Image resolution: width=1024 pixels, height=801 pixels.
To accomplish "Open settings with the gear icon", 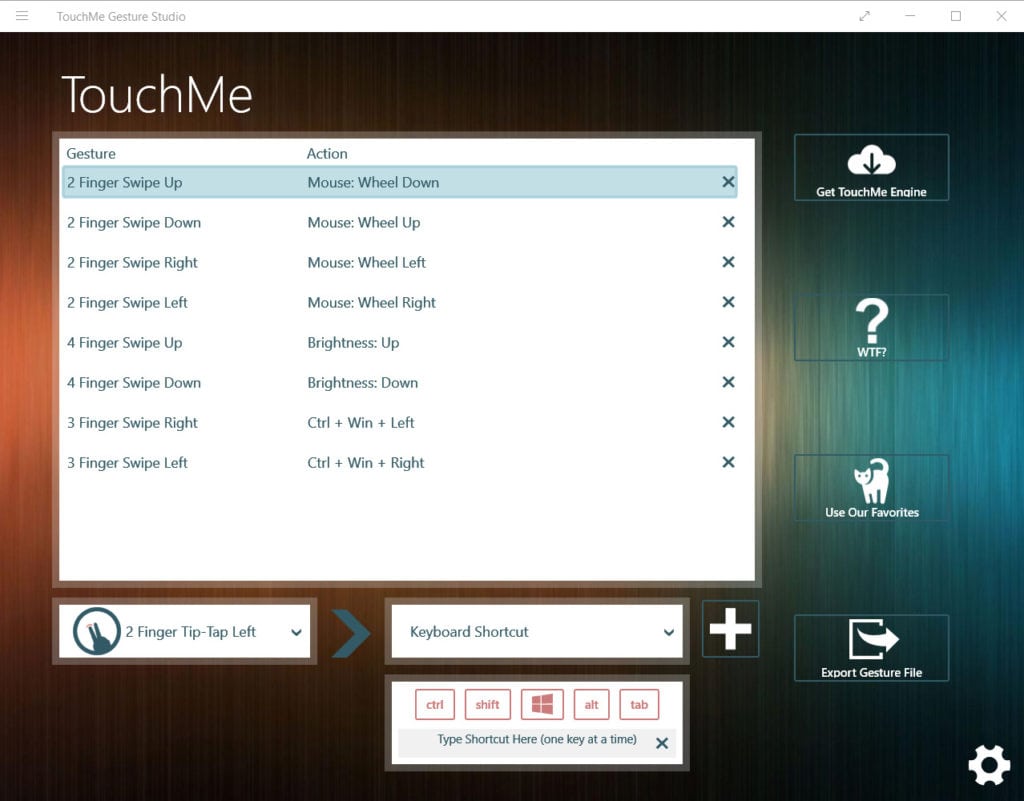I will tap(988, 765).
